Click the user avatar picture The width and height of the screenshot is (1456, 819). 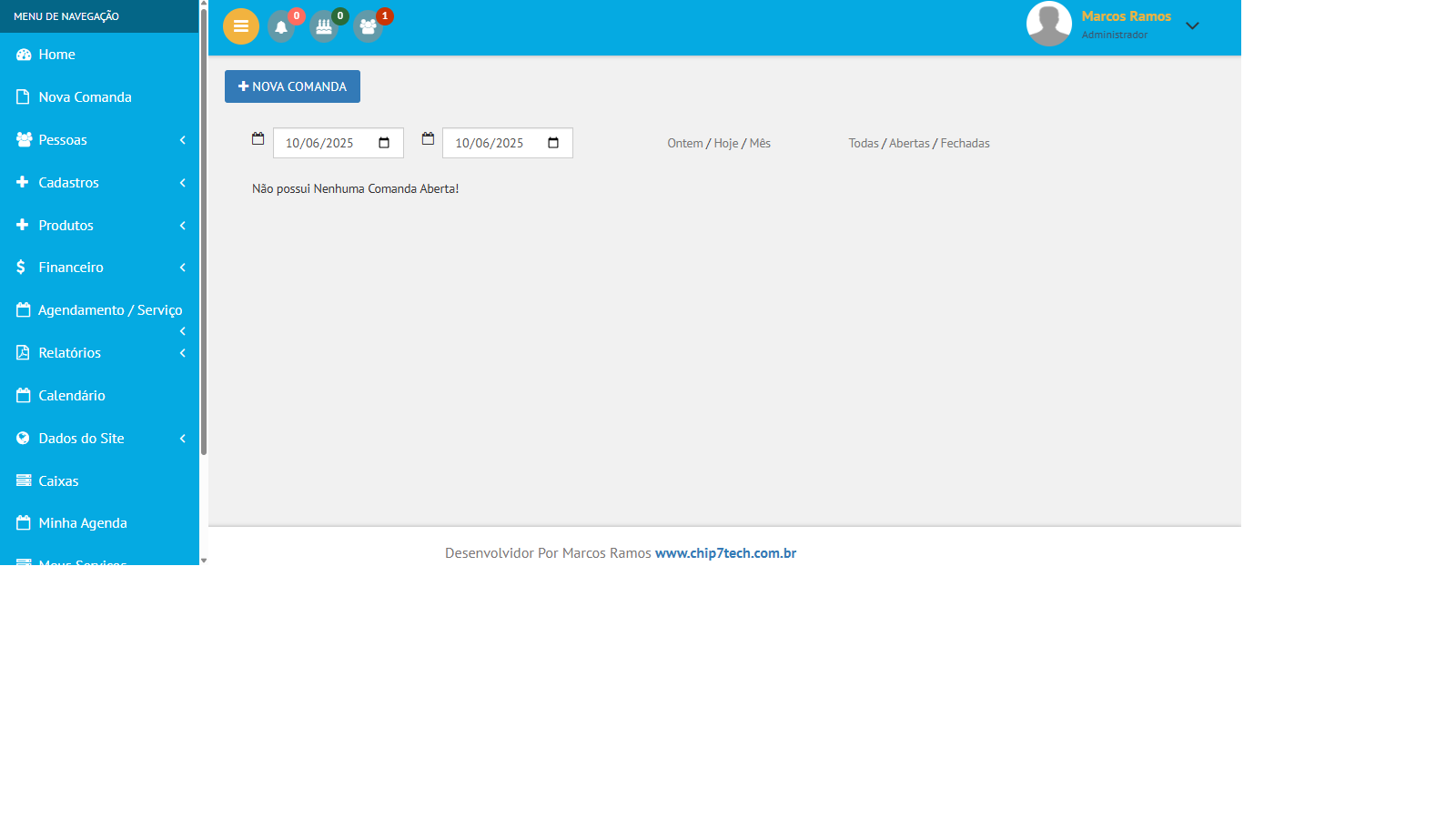[1048, 25]
